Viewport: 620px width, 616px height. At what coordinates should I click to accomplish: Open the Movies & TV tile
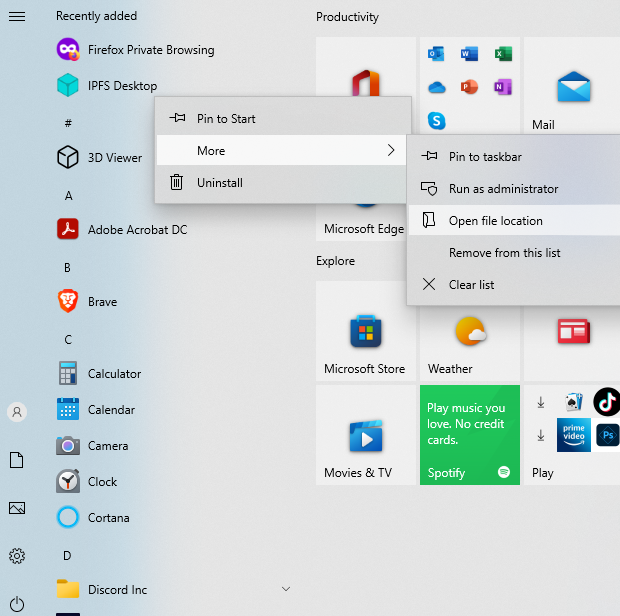pyautogui.click(x=366, y=435)
